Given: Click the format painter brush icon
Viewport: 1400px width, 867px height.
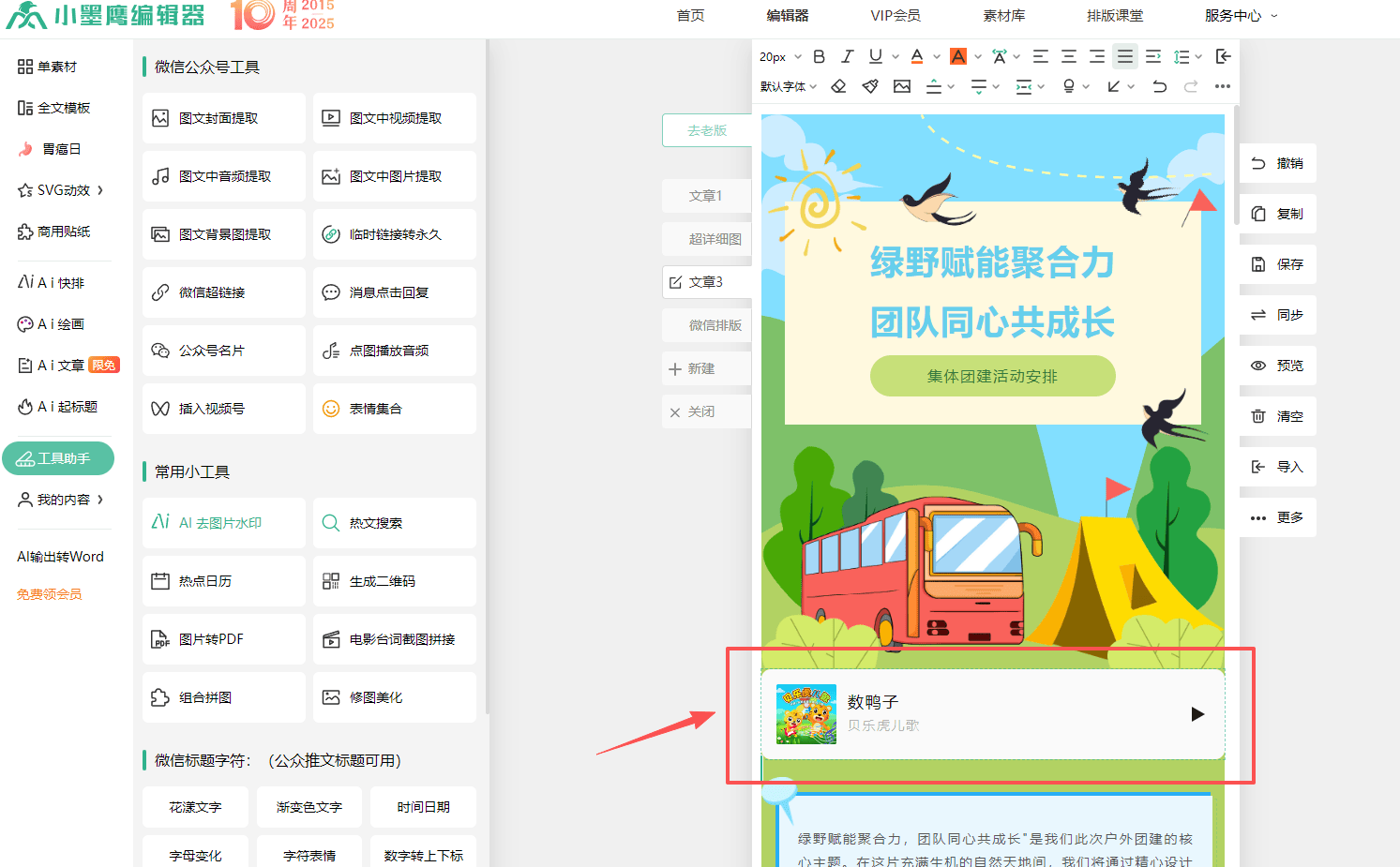Looking at the screenshot, I should point(870,86).
